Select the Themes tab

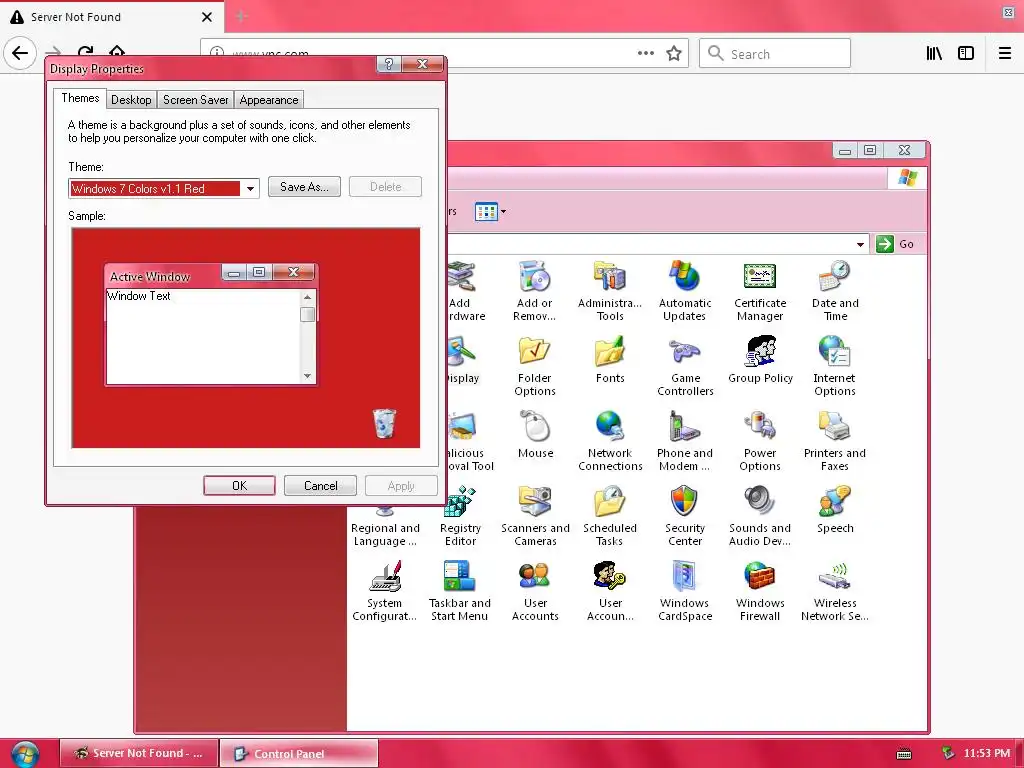pos(80,98)
